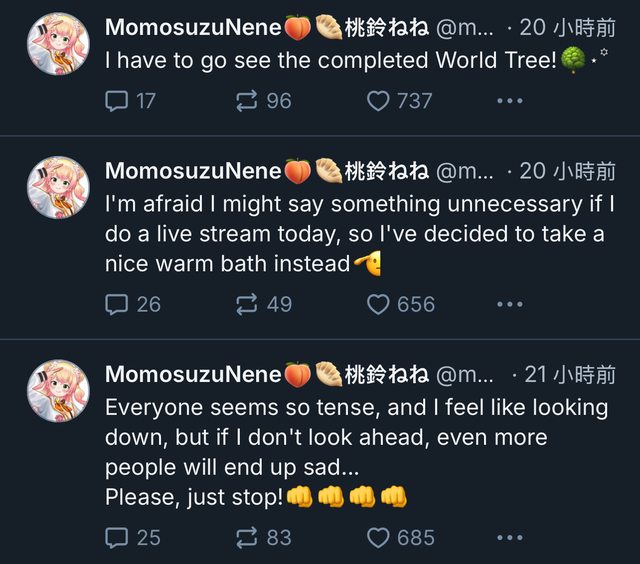The width and height of the screenshot is (640, 564).
Task: Like the warm bath tweet
Action: [378, 304]
